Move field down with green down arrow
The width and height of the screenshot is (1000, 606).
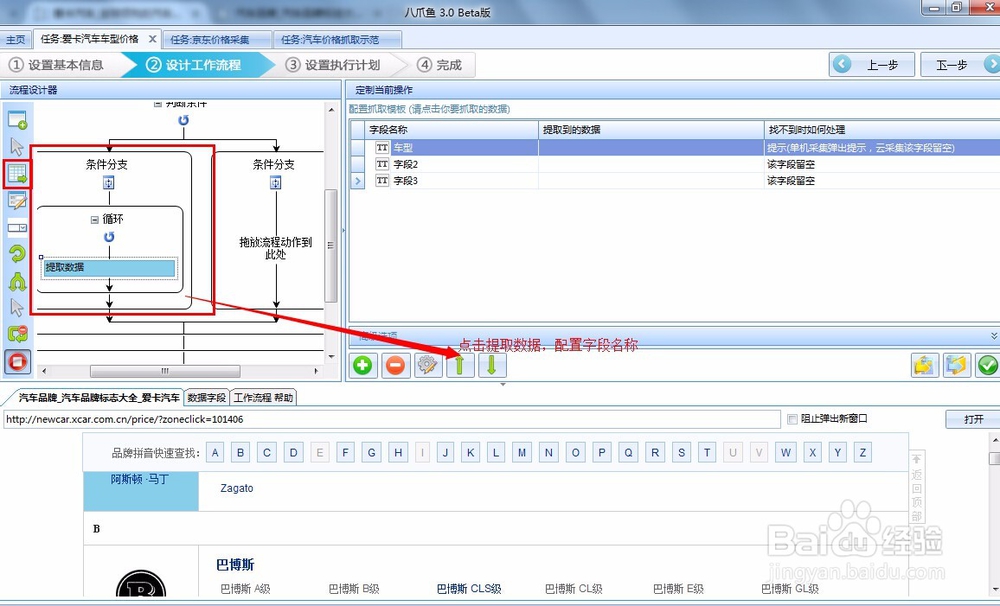click(x=492, y=366)
